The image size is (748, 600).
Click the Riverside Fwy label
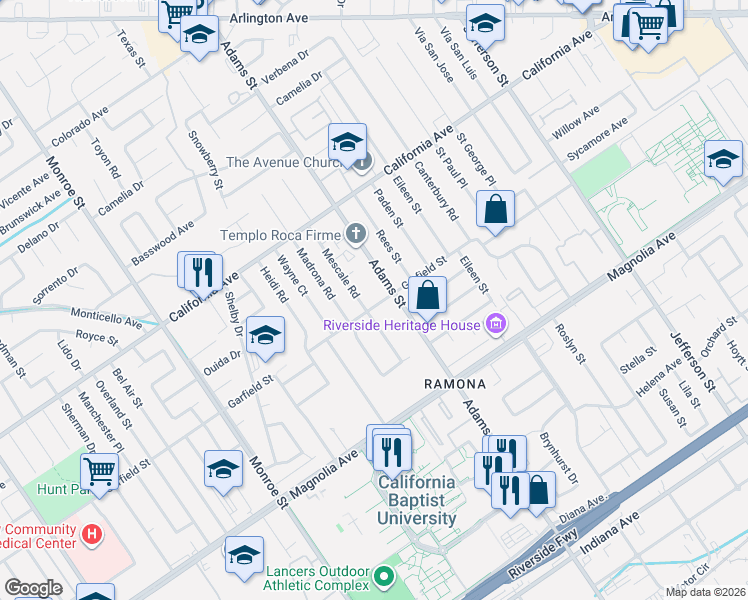(x=542, y=554)
